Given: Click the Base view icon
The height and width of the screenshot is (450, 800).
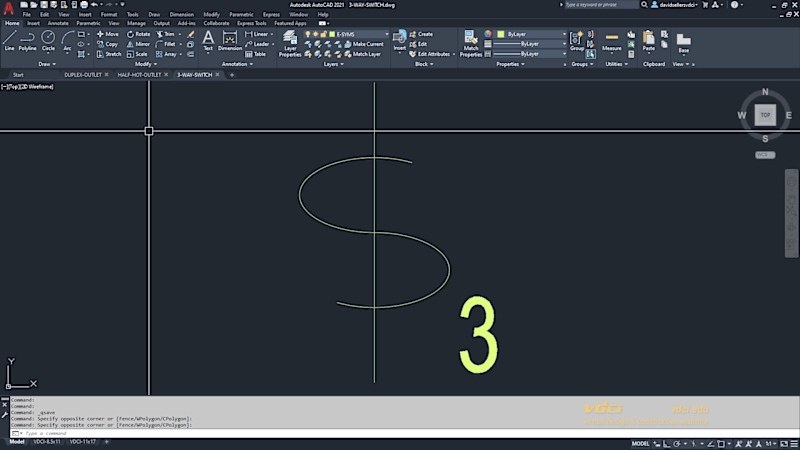Looking at the screenshot, I should [x=684, y=43].
